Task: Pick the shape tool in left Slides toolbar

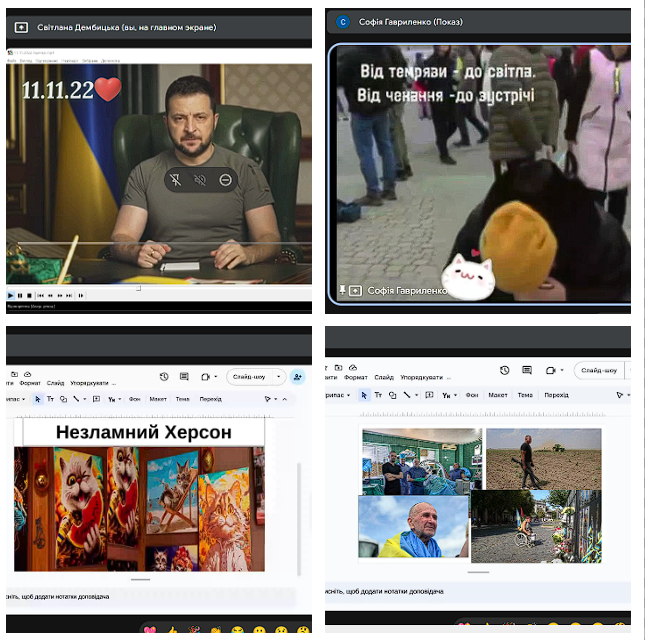Action: (63, 398)
